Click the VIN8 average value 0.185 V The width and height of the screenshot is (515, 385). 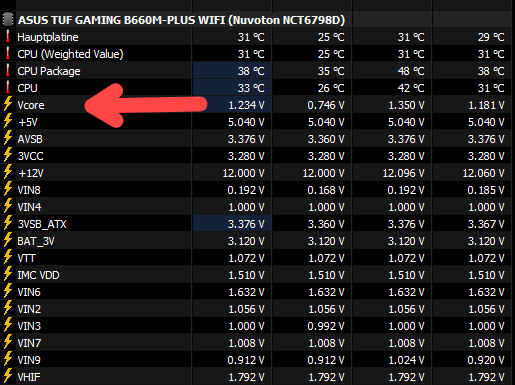coord(486,190)
